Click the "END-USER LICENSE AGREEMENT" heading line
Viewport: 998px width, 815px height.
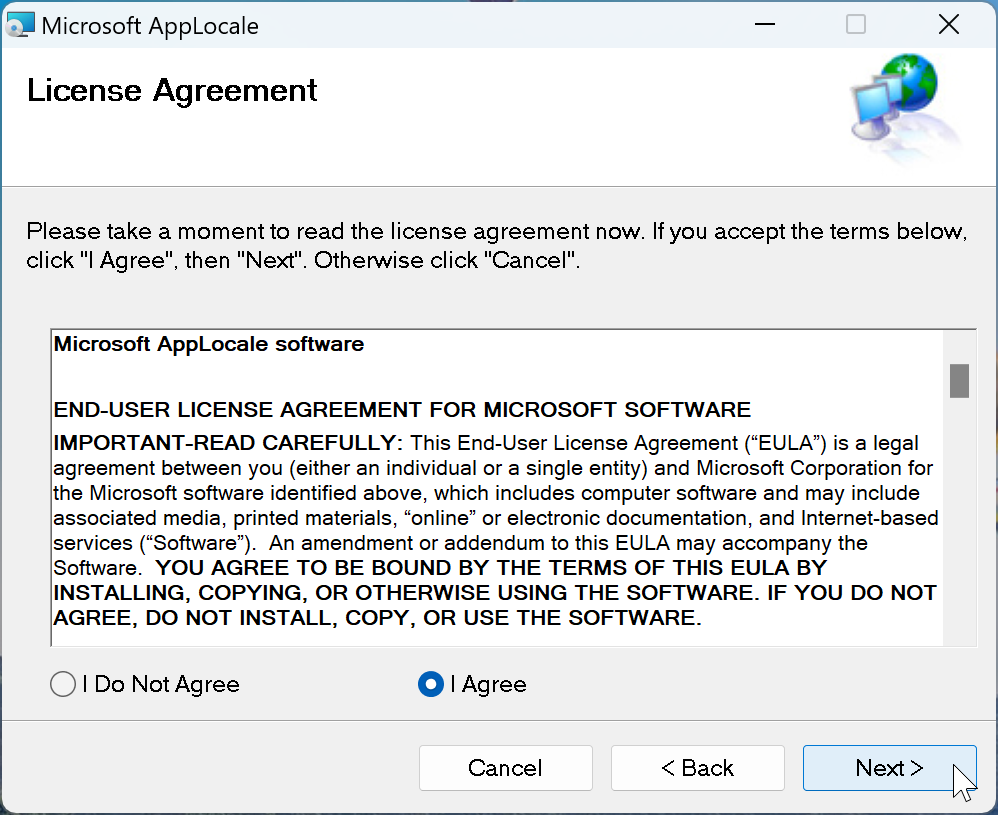pyautogui.click(x=402, y=410)
